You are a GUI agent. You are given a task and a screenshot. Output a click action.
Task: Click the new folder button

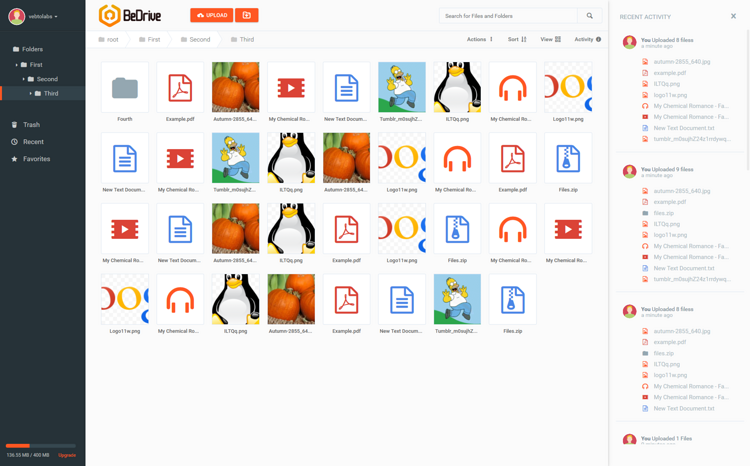(x=247, y=15)
